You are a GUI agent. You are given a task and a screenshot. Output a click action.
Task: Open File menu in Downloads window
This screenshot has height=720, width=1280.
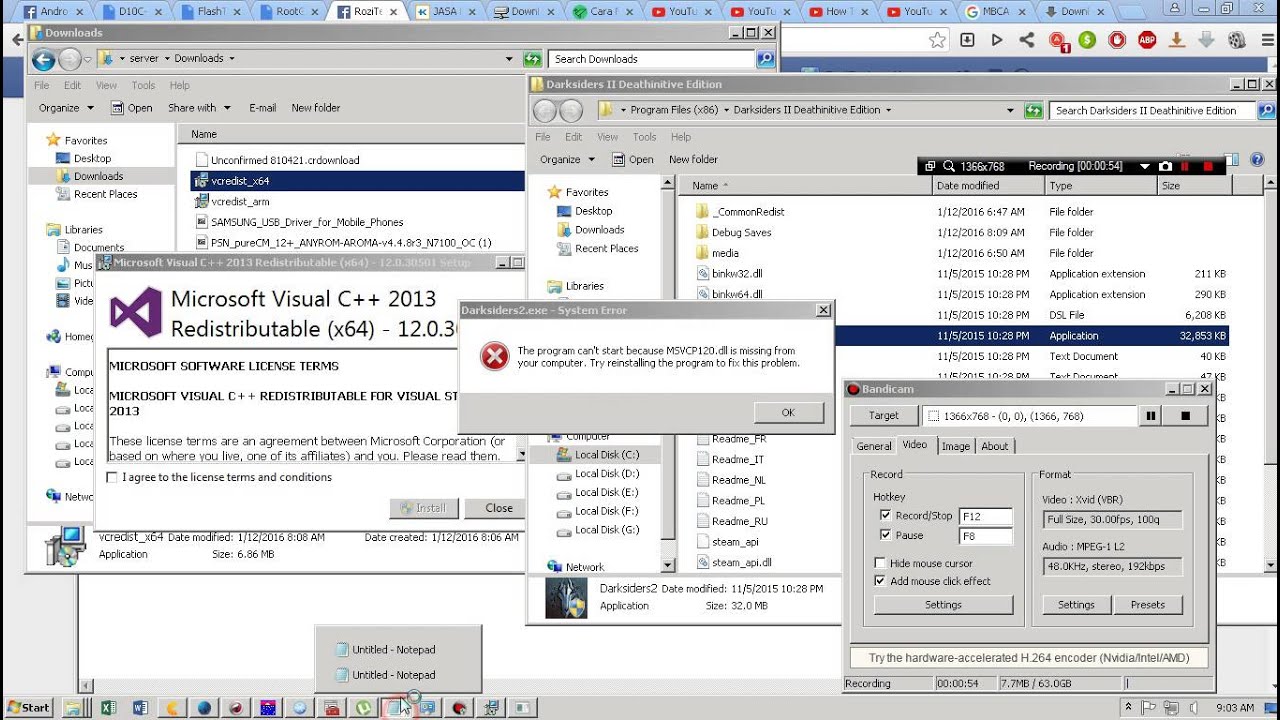(42, 86)
